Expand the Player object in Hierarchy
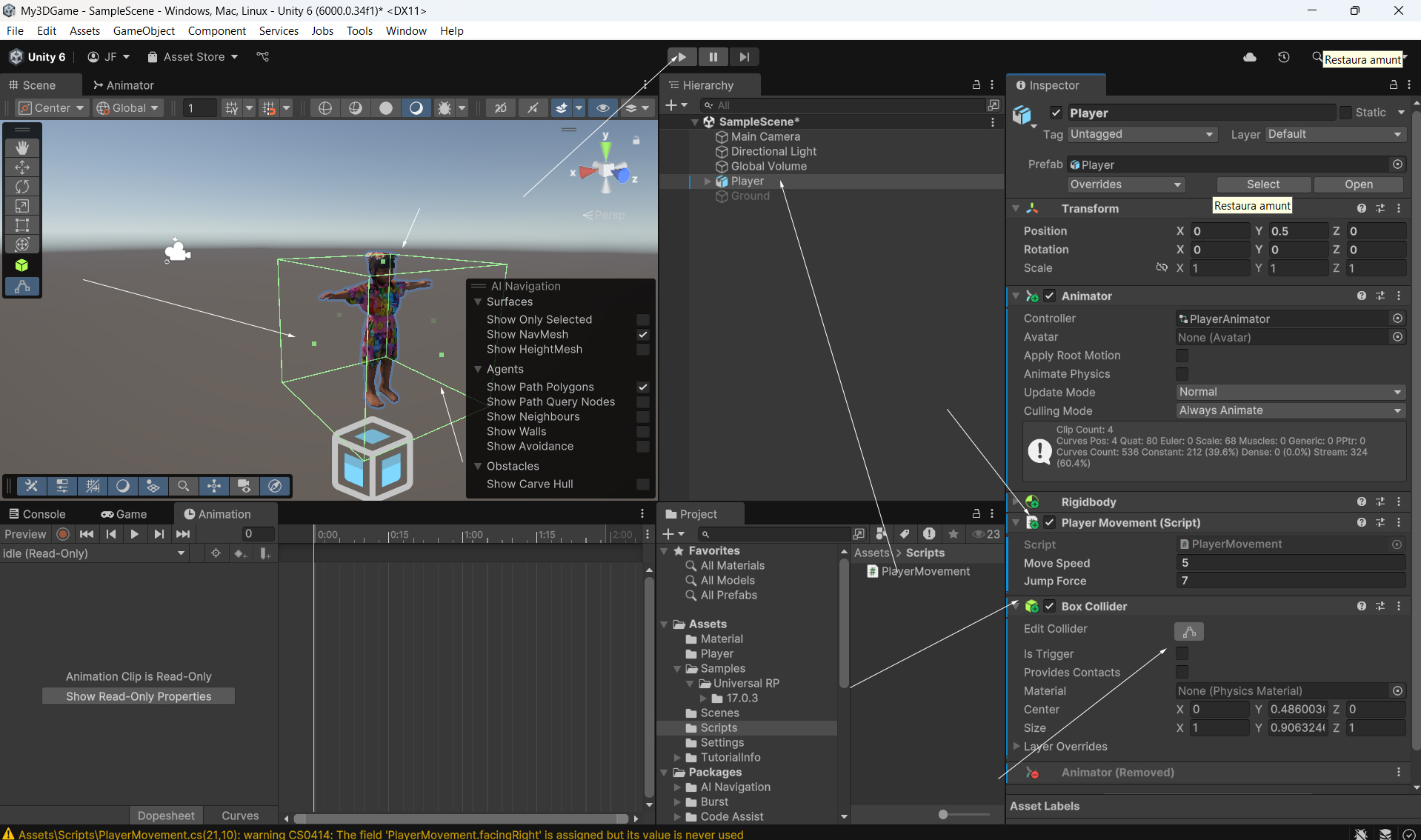1421x840 pixels. [x=708, y=181]
